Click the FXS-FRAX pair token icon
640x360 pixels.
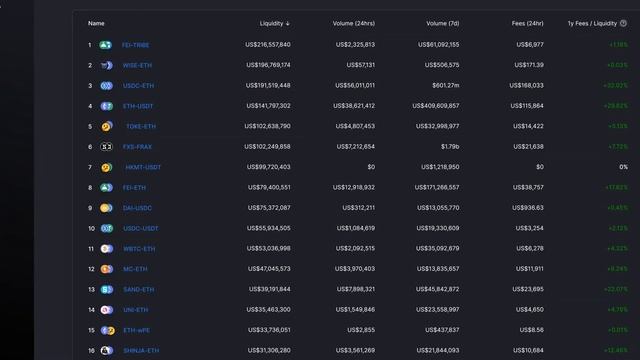(107, 147)
